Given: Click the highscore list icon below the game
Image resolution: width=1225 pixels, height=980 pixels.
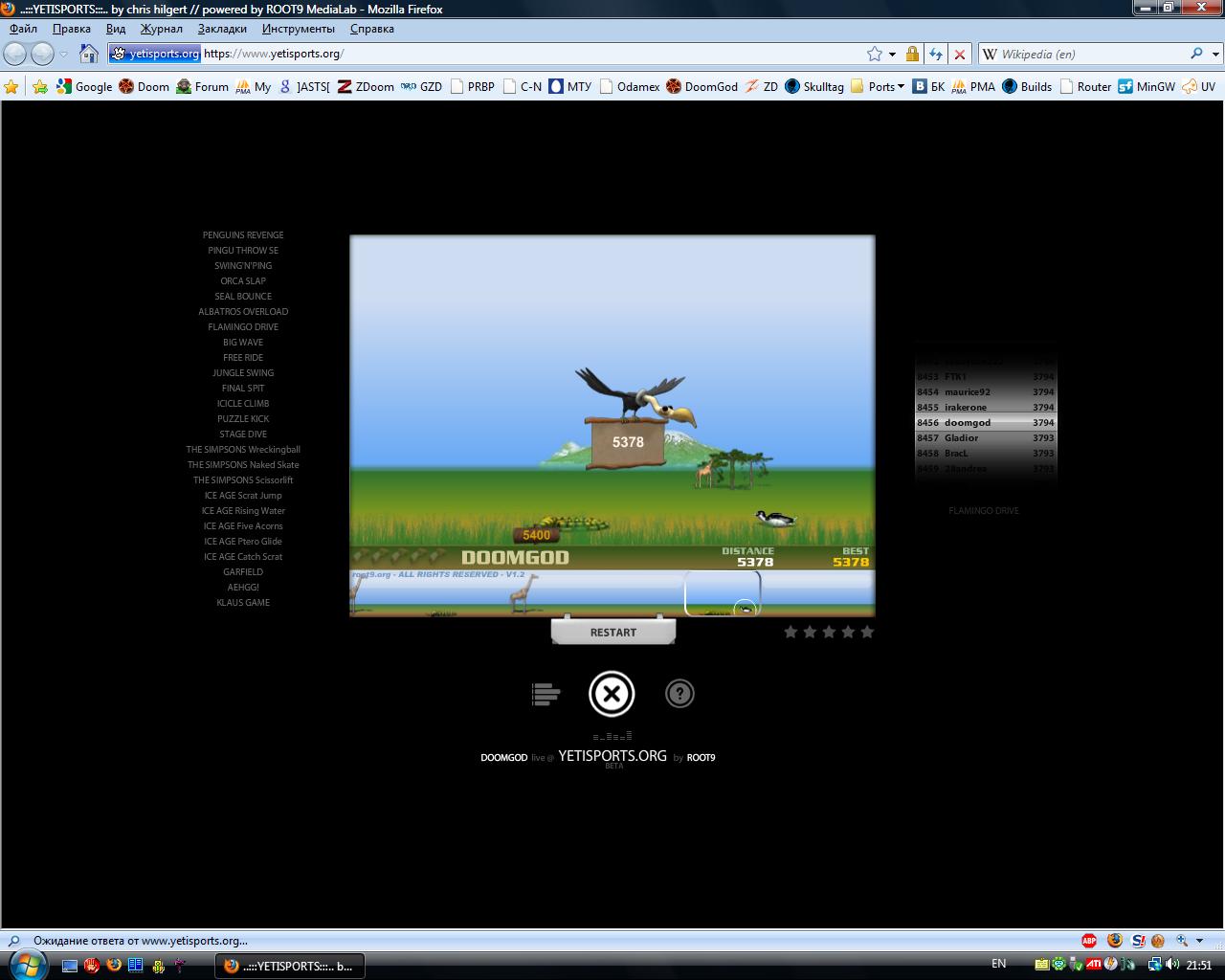Looking at the screenshot, I should click(546, 694).
